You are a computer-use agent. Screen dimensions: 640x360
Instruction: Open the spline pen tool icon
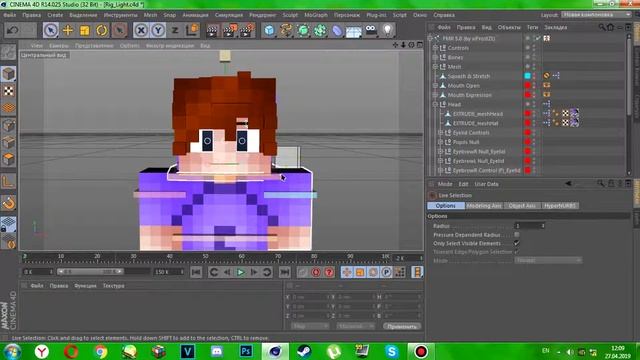pyautogui.click(x=286, y=30)
